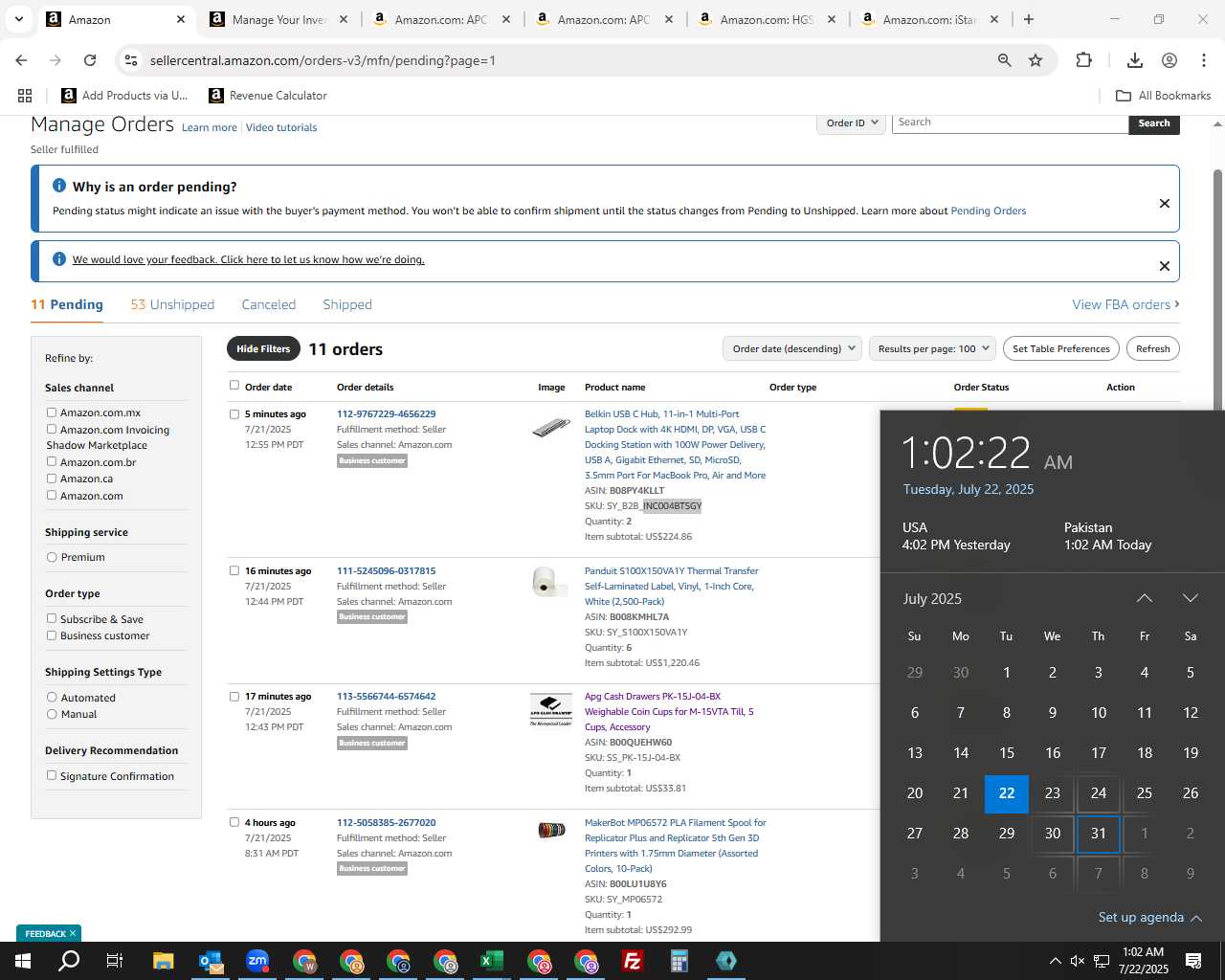Open Excel from taskbar
Image resolution: width=1225 pixels, height=980 pixels.
pyautogui.click(x=492, y=961)
